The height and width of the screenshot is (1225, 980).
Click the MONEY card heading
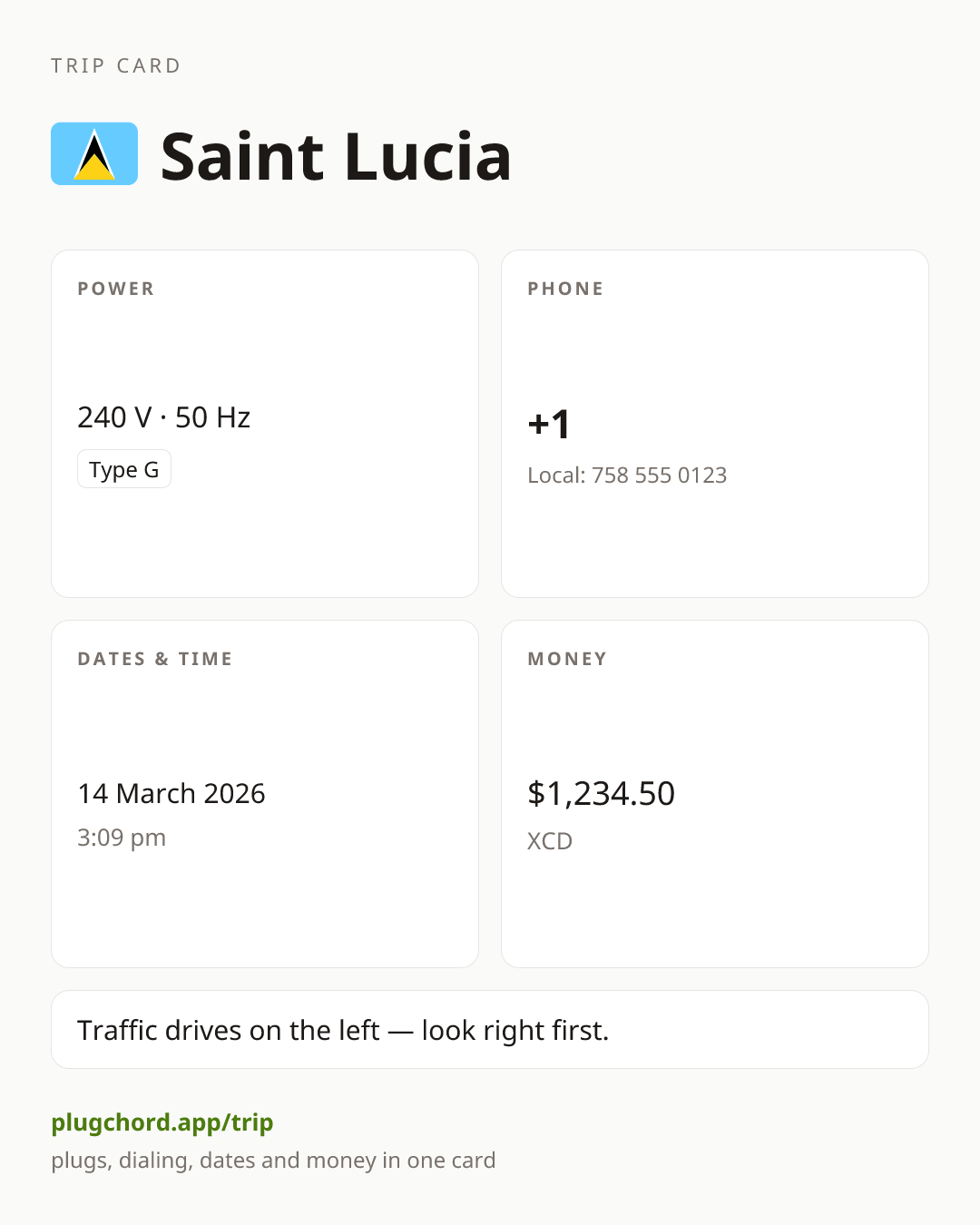(x=567, y=659)
